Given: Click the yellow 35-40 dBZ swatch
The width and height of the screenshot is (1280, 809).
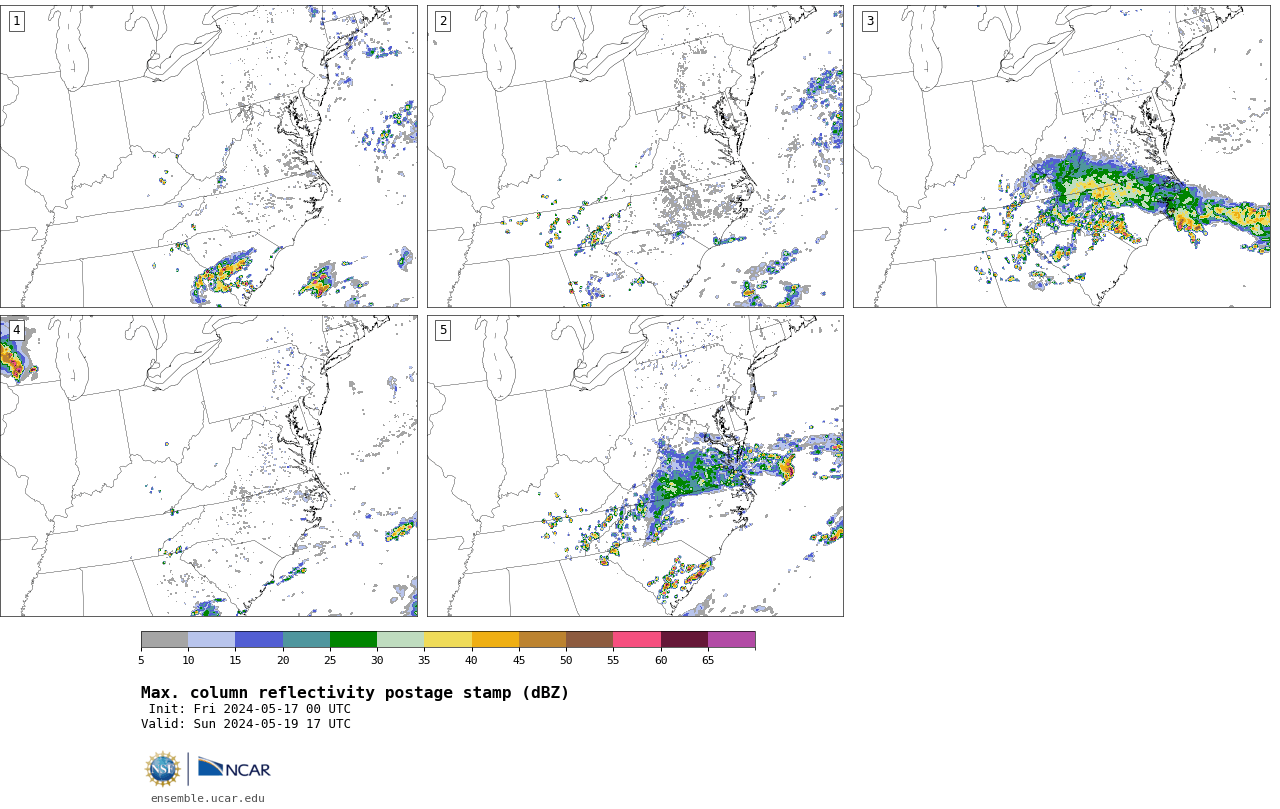Looking at the screenshot, I should click(448, 640).
